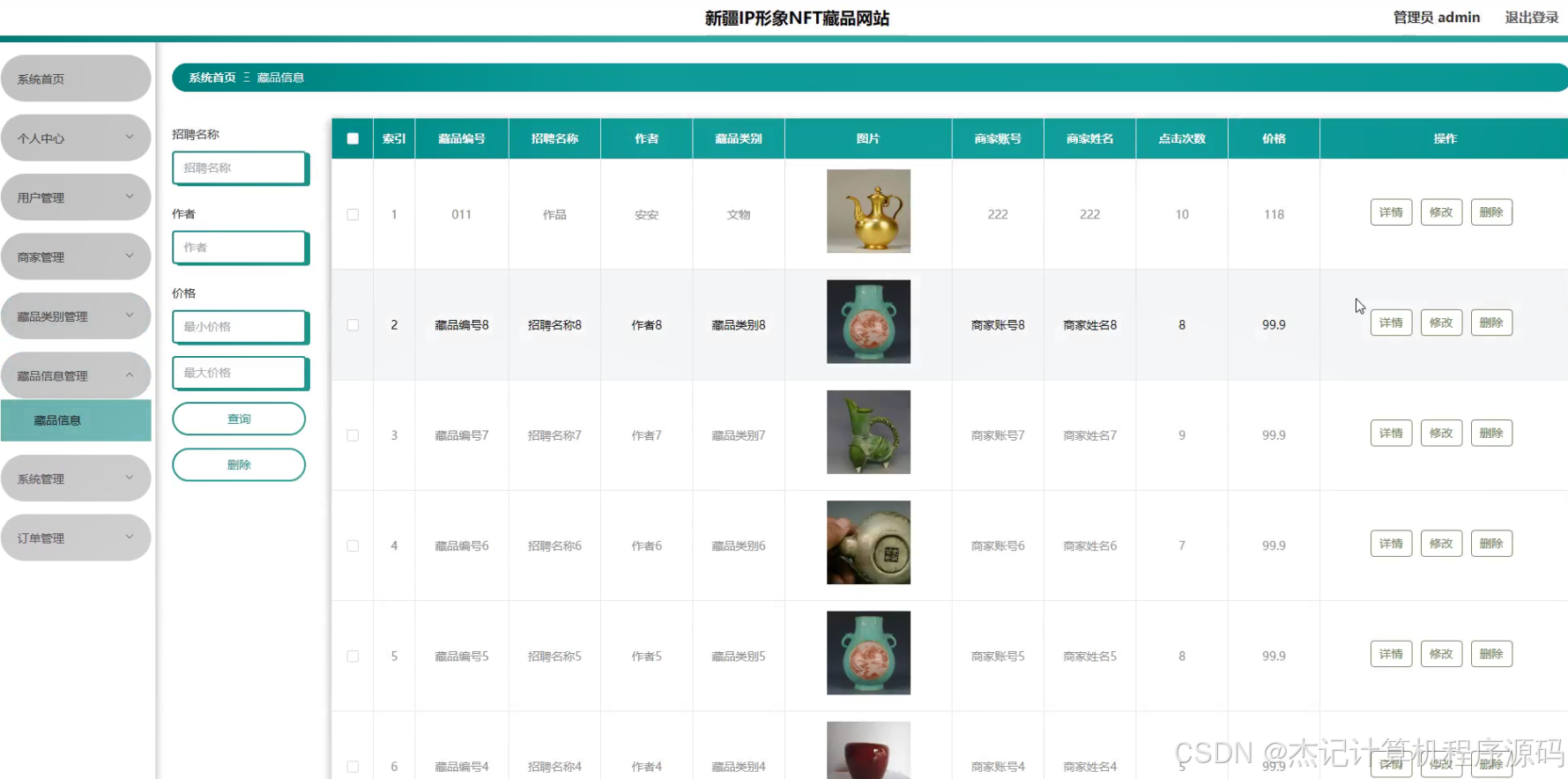Expand the 商家管理 sidebar menu

pos(76,256)
